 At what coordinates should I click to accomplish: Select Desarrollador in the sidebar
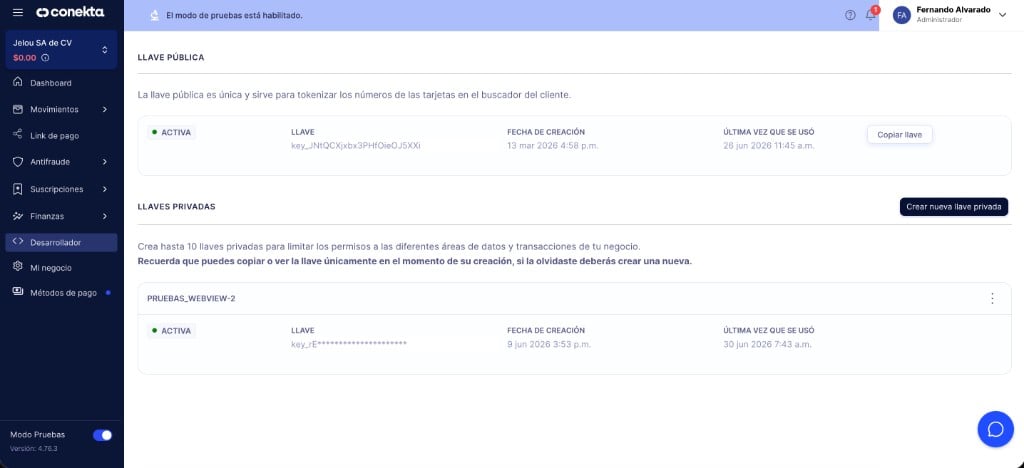(x=61, y=242)
